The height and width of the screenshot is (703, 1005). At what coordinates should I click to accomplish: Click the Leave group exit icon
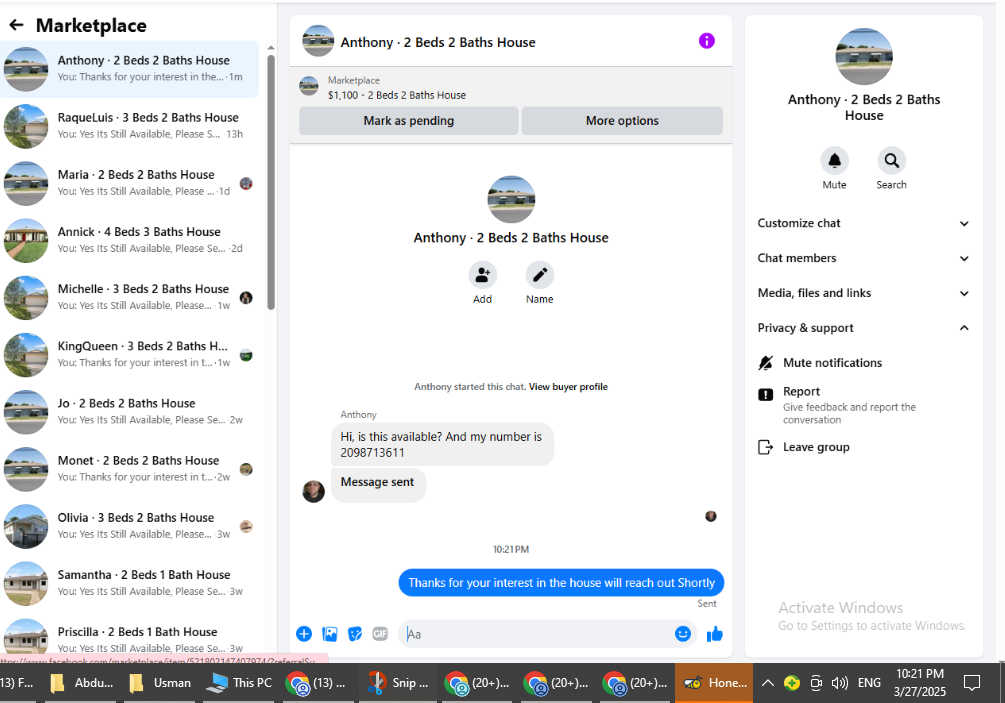point(766,447)
